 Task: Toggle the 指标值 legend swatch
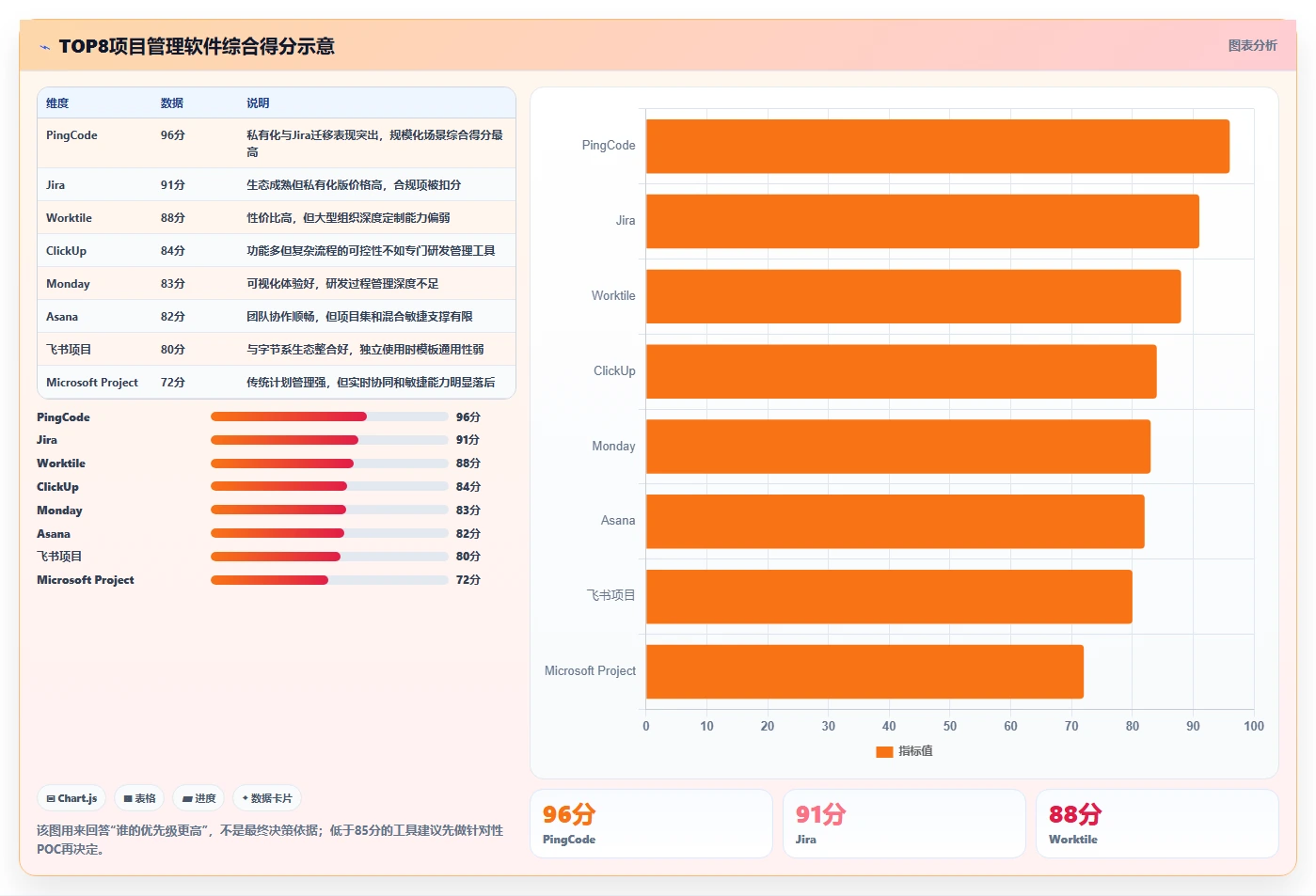[884, 751]
